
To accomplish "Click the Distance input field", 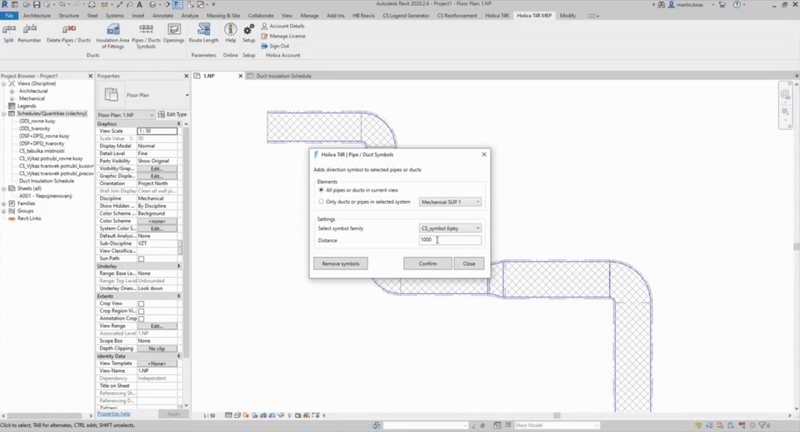I will click(x=450, y=240).
